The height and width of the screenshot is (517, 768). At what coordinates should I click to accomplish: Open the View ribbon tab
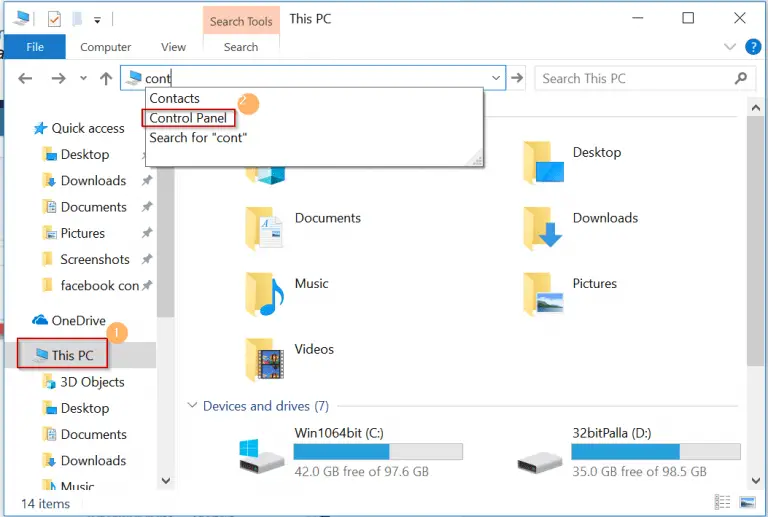173,47
